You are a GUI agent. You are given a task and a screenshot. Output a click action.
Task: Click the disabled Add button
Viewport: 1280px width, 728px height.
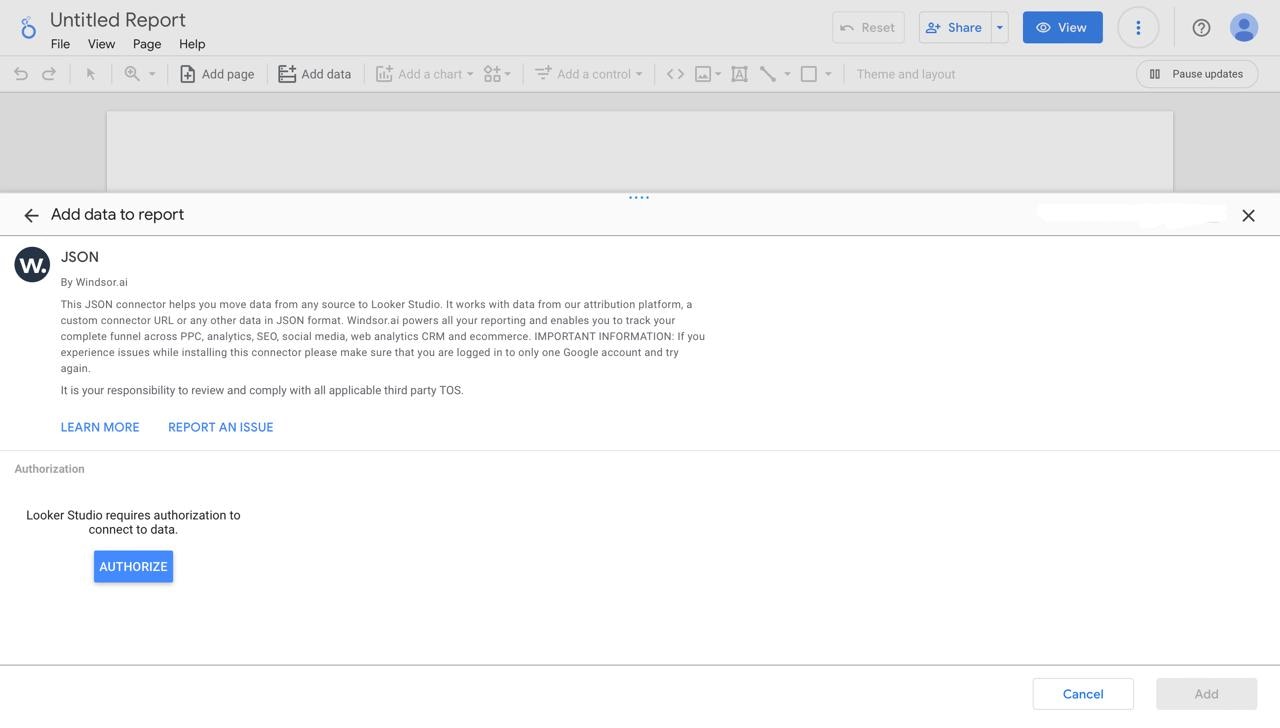pos(1206,694)
